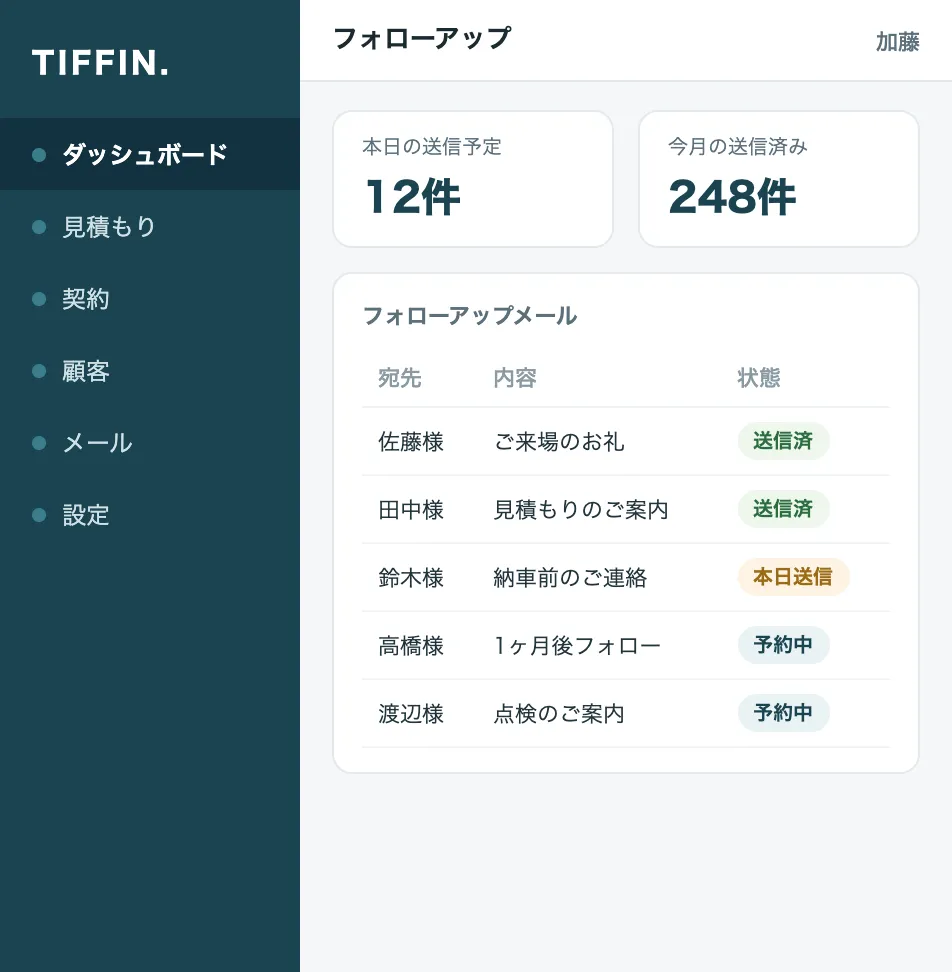Open the 顧客 page in sidebar

click(x=150, y=371)
